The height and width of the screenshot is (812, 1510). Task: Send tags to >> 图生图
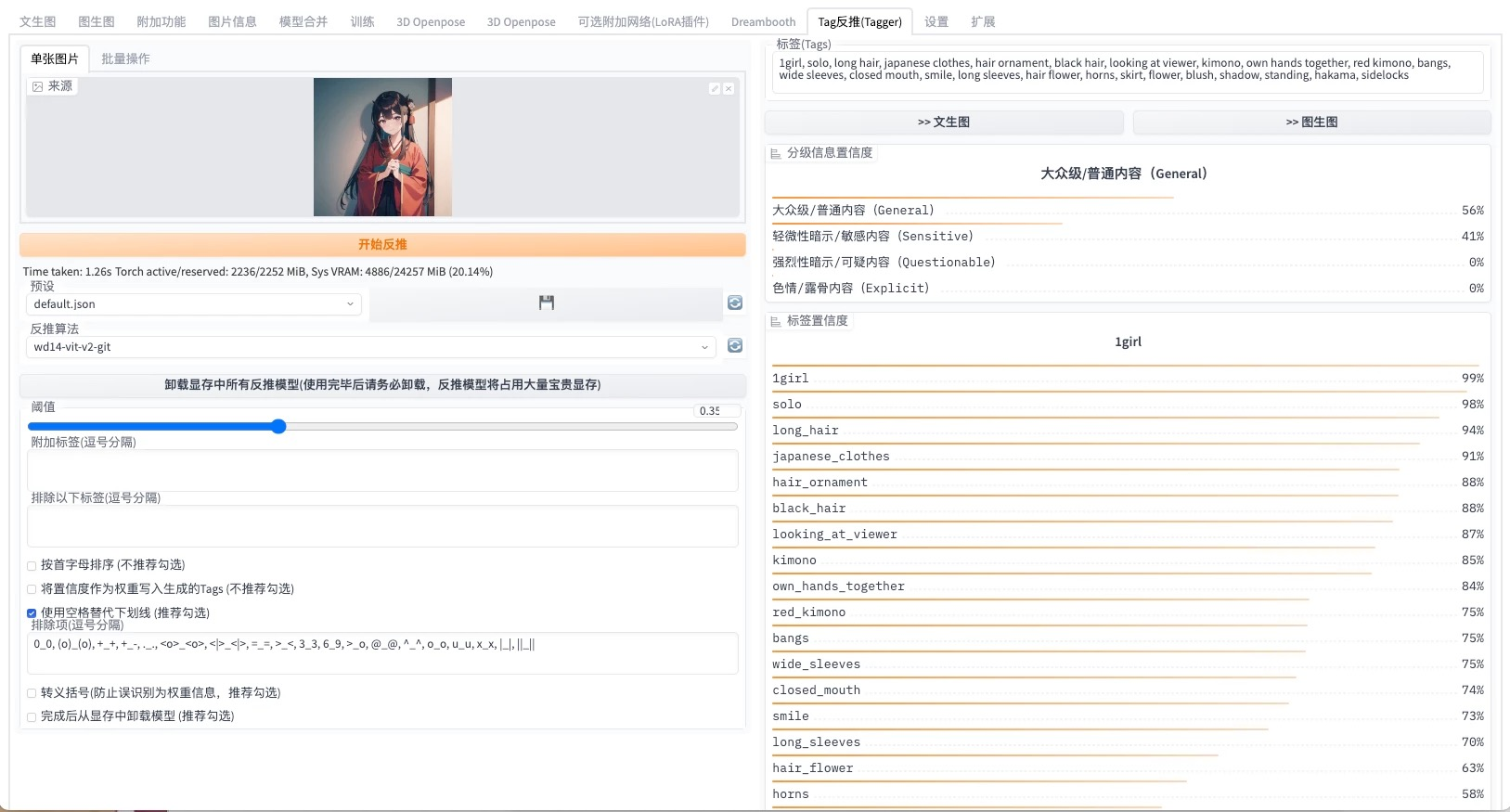click(x=1311, y=122)
